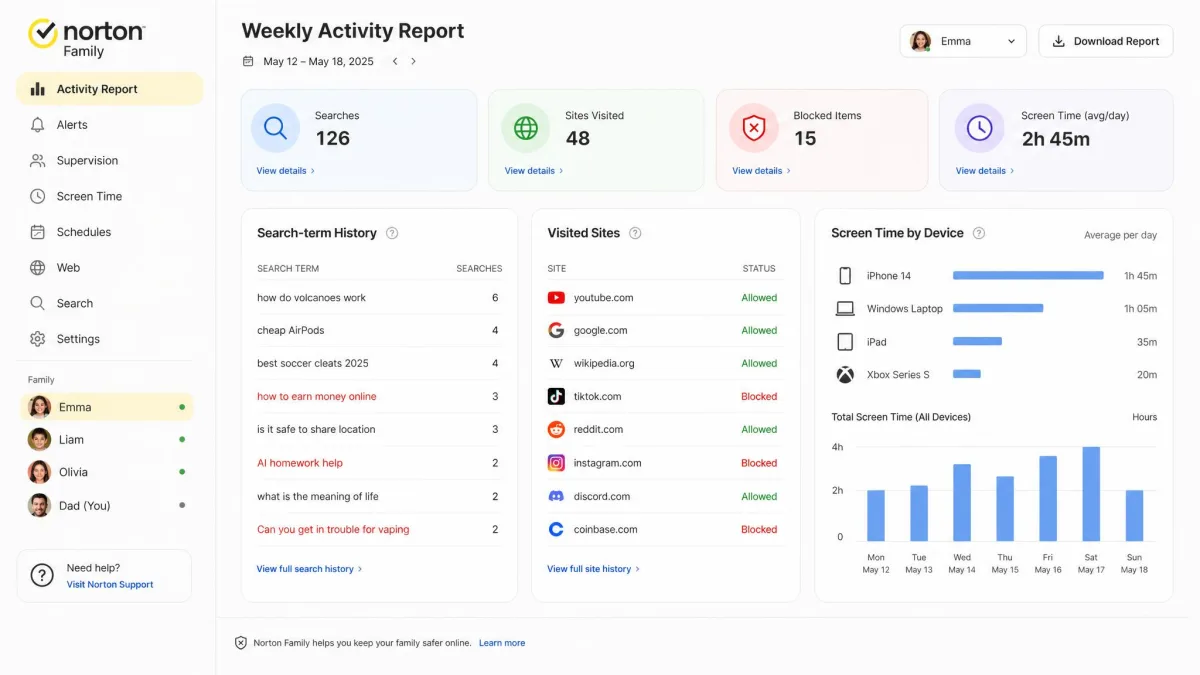
Task: Click the Activity Report bar chart icon
Action: point(38,89)
